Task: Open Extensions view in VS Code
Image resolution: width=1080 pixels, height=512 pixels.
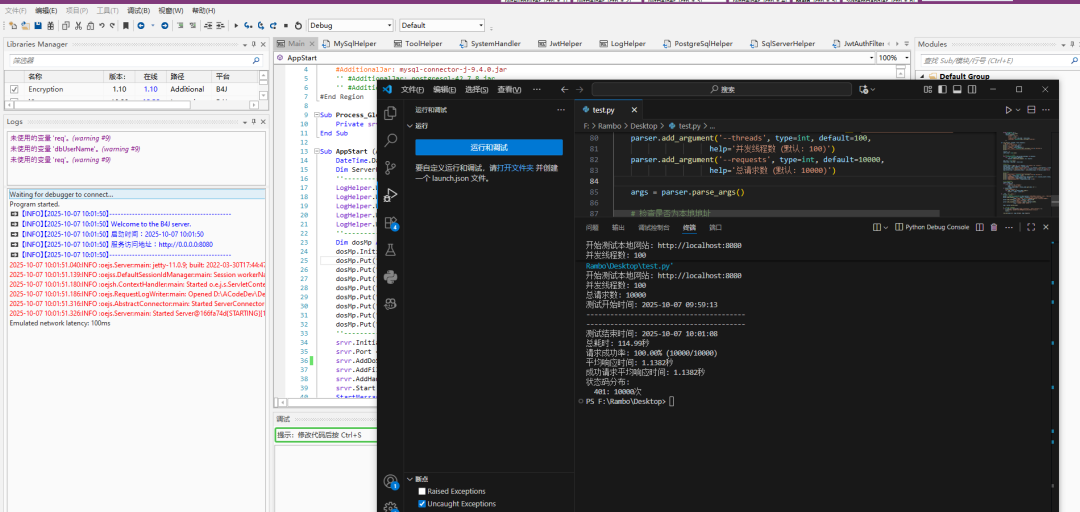Action: (x=391, y=222)
